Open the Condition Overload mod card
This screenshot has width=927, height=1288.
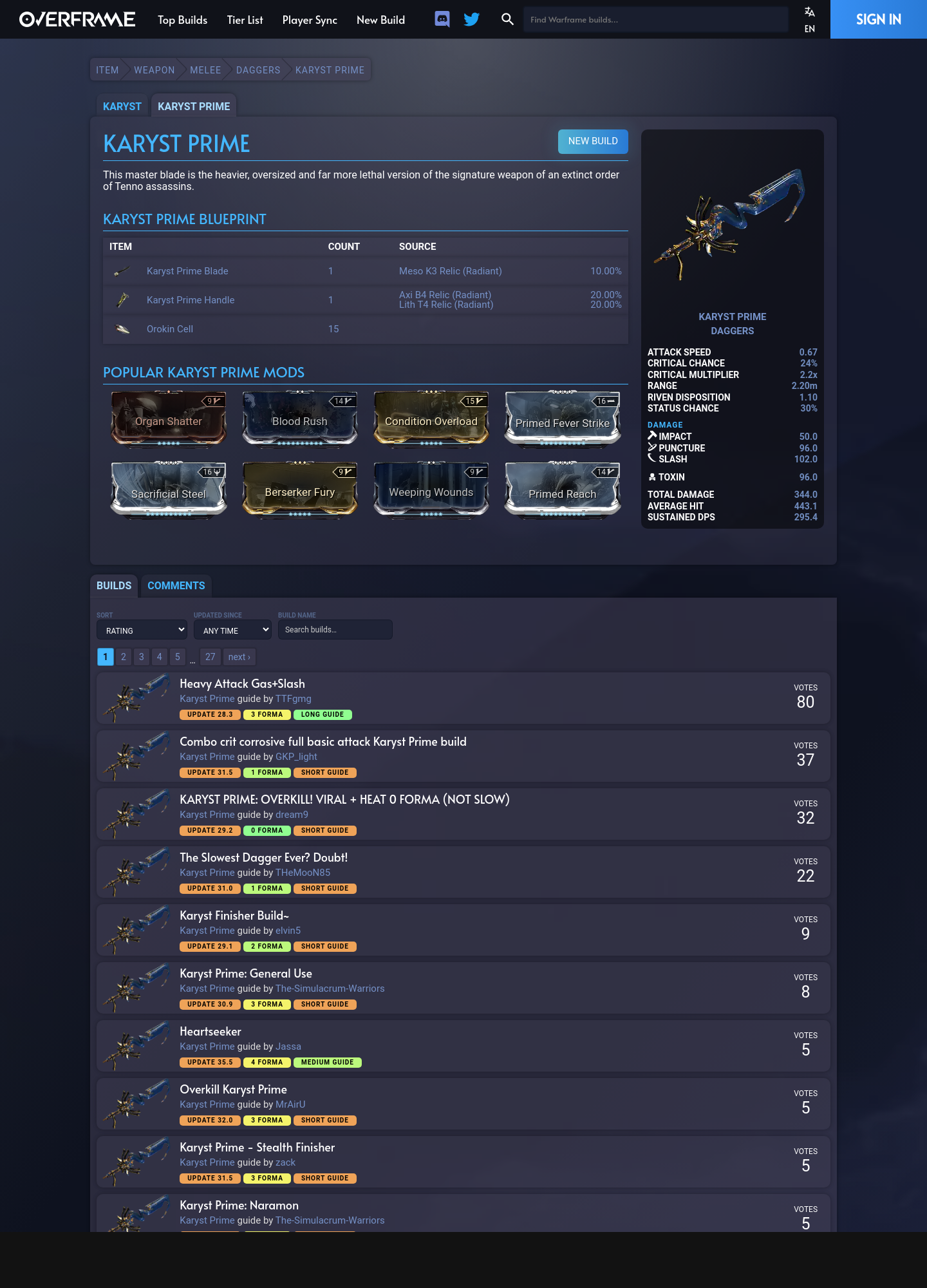click(431, 419)
